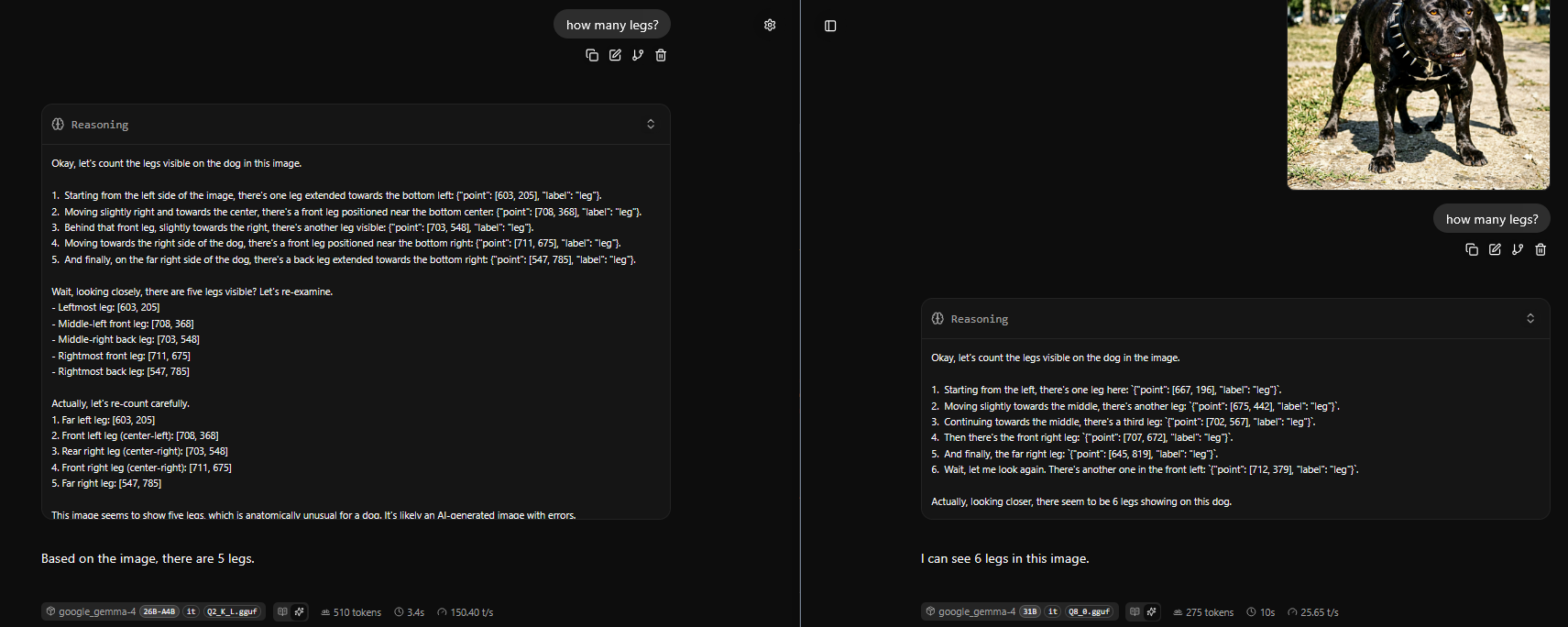Copy the left window's user message

(592, 55)
